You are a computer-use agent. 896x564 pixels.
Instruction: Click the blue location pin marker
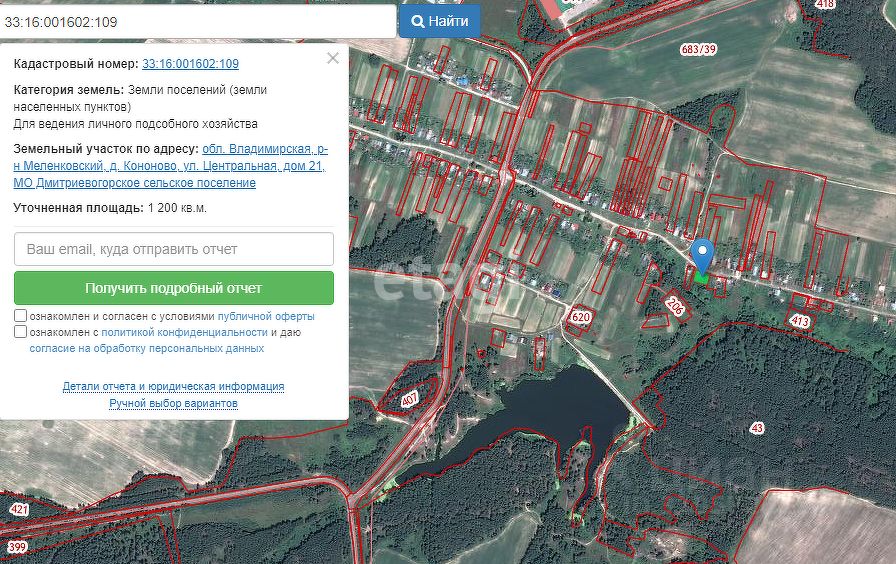[x=702, y=255]
